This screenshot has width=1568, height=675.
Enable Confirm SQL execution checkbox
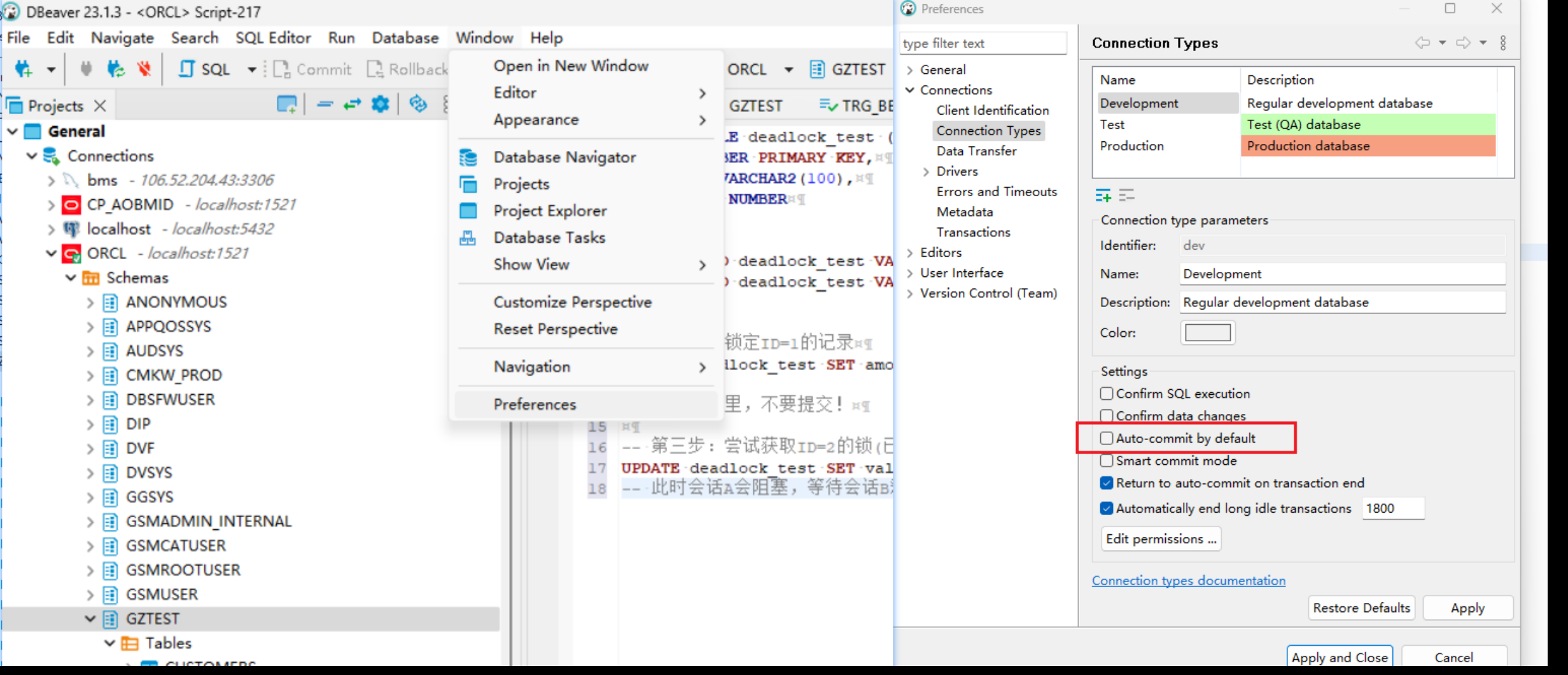click(x=1107, y=394)
